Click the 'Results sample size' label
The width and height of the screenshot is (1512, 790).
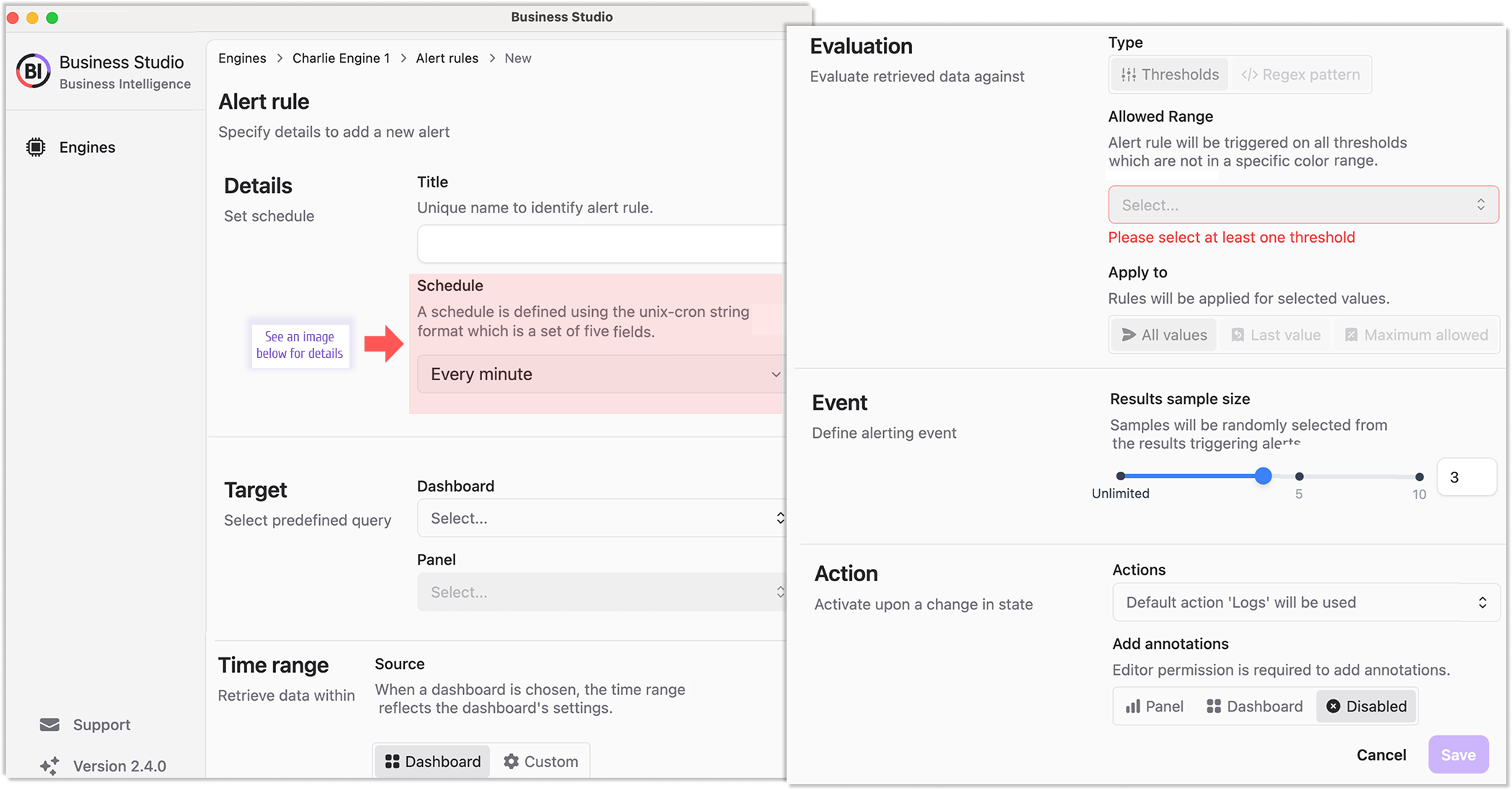pos(1180,399)
